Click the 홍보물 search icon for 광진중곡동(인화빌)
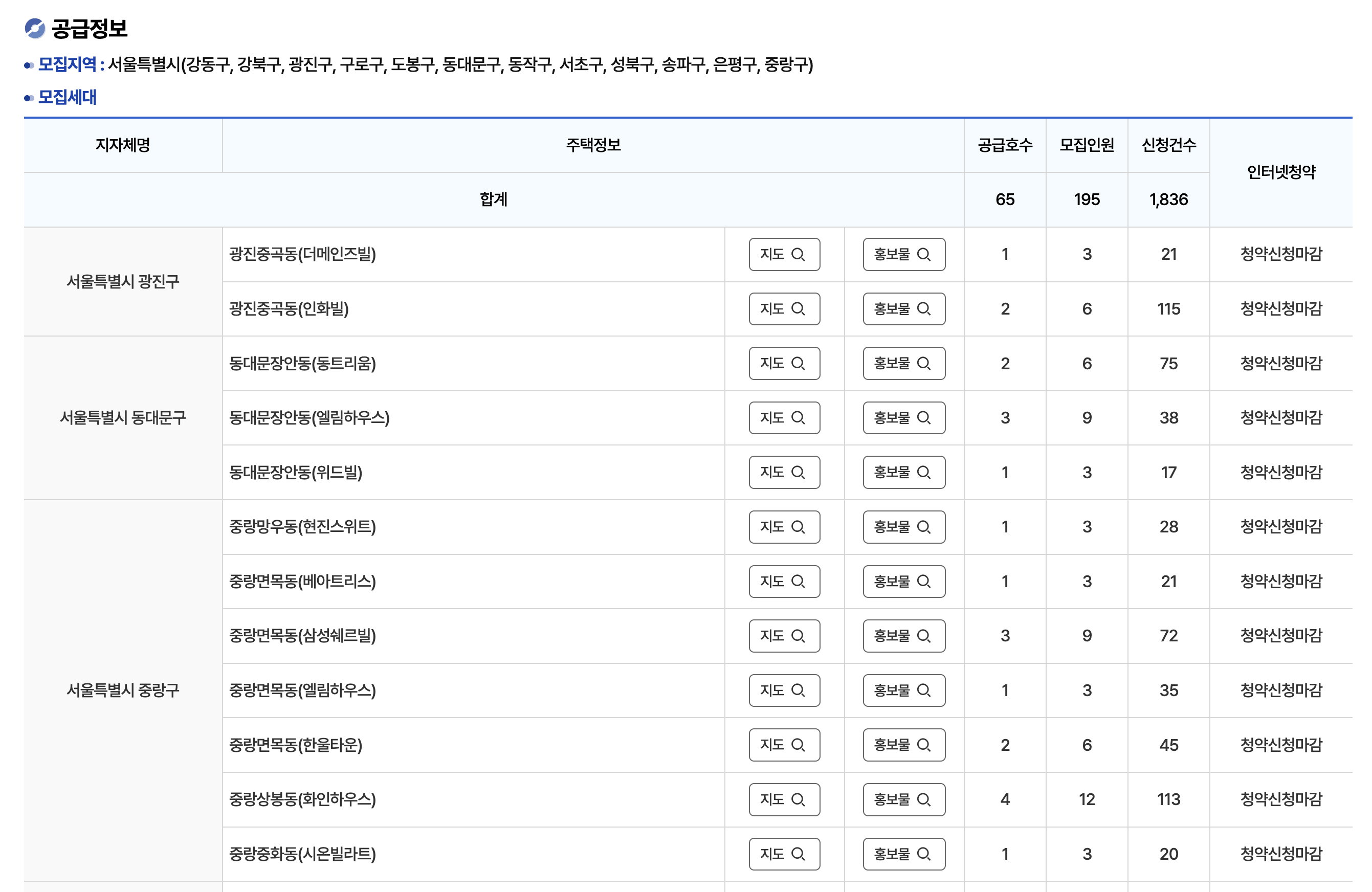1372x892 pixels. [x=926, y=309]
